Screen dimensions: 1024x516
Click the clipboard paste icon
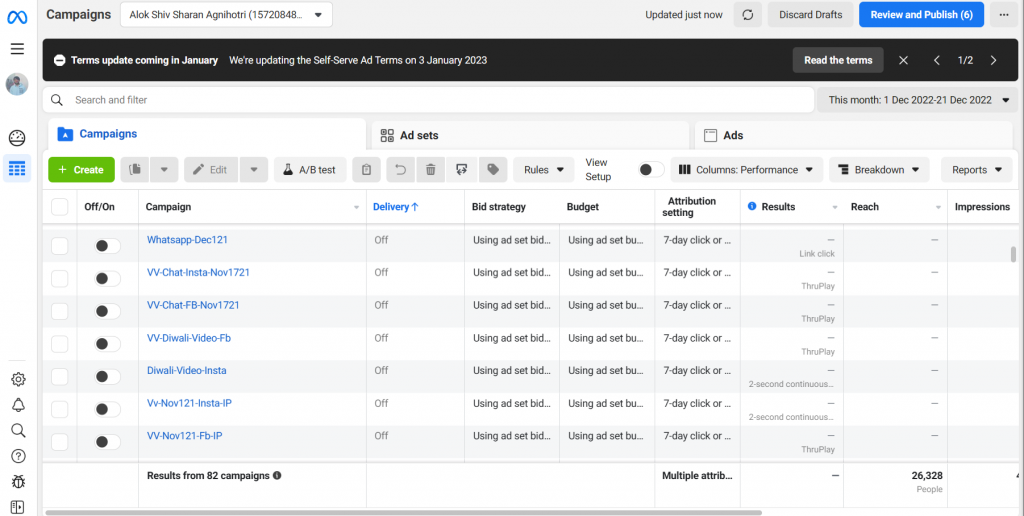tap(366, 170)
